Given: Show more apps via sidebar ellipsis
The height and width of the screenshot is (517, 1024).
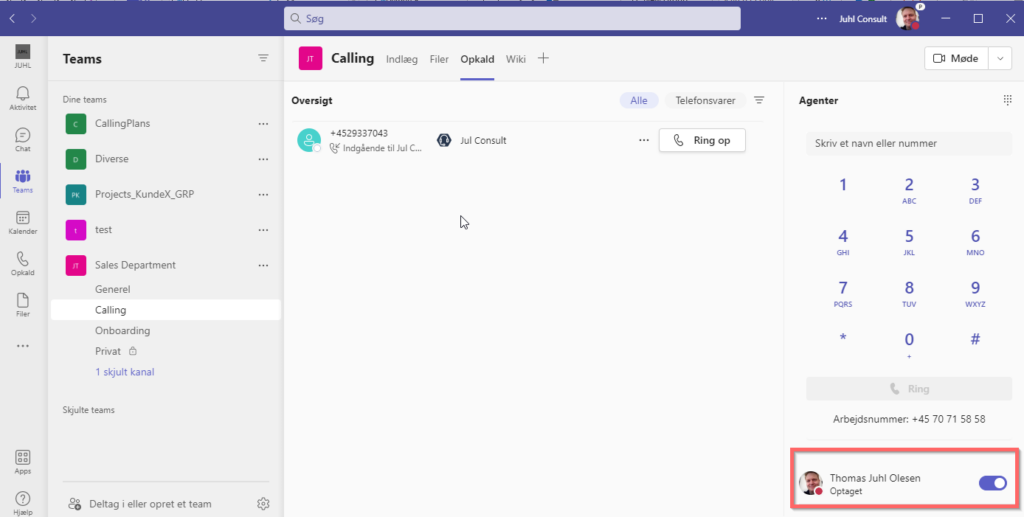Looking at the screenshot, I should [23, 346].
